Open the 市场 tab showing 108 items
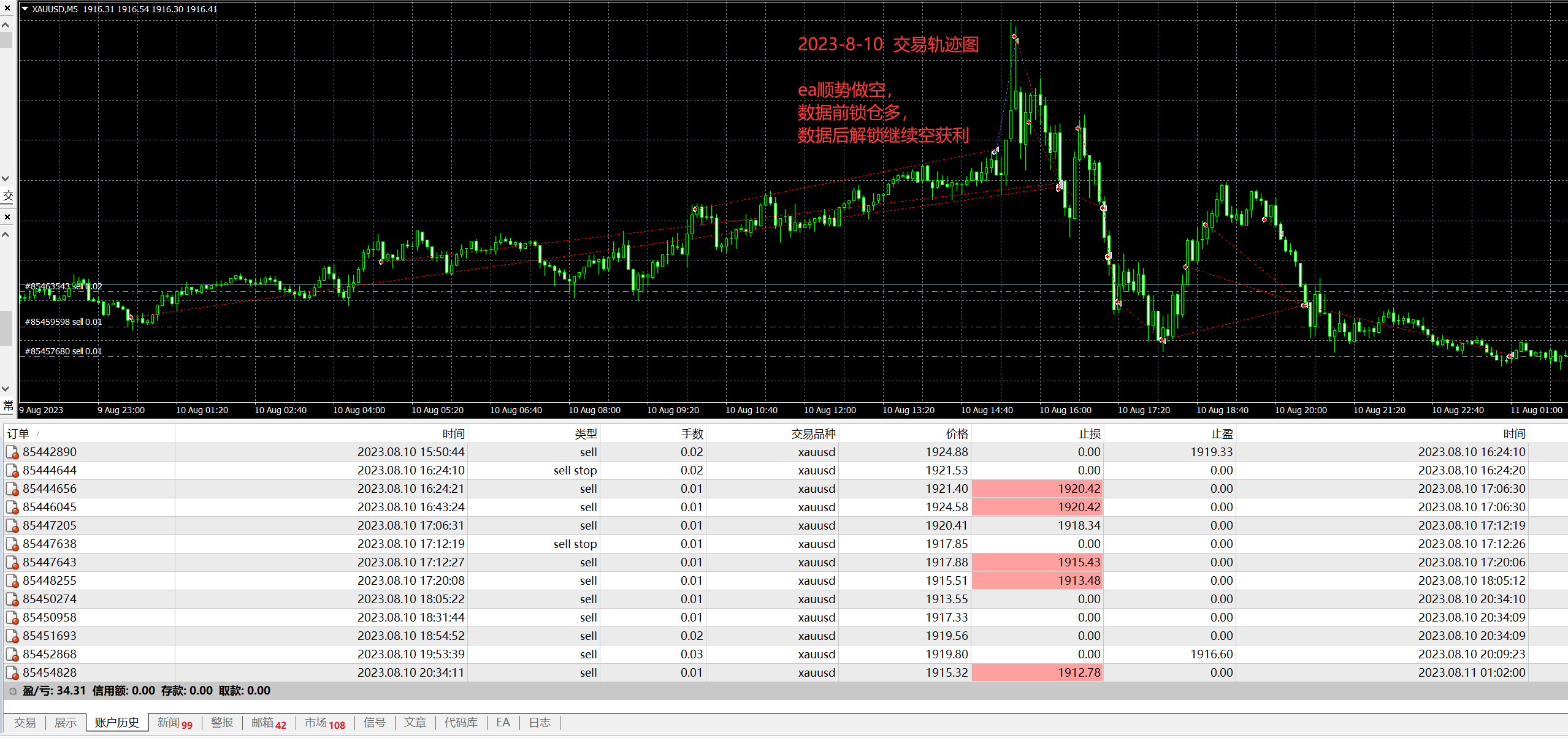 click(x=324, y=723)
